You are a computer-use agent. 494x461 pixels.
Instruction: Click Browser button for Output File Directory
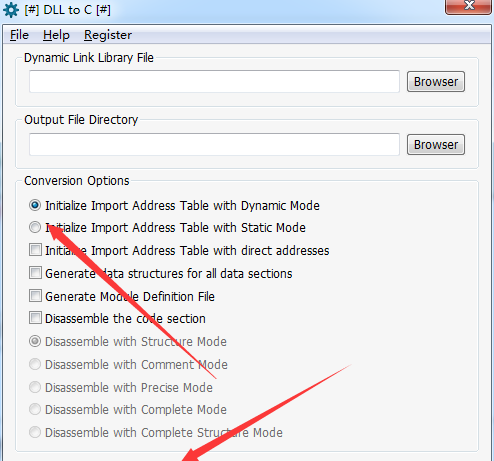tap(436, 145)
